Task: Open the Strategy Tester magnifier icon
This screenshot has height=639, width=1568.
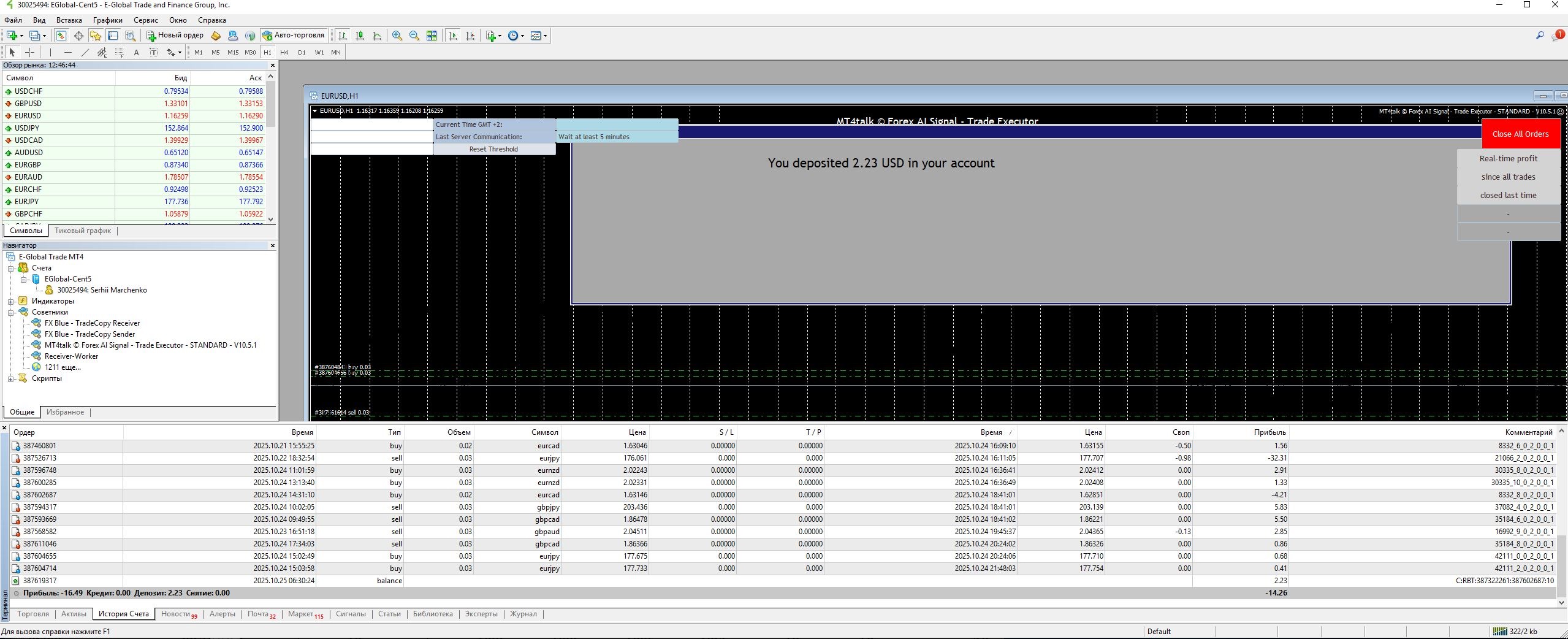Action: [x=130, y=36]
